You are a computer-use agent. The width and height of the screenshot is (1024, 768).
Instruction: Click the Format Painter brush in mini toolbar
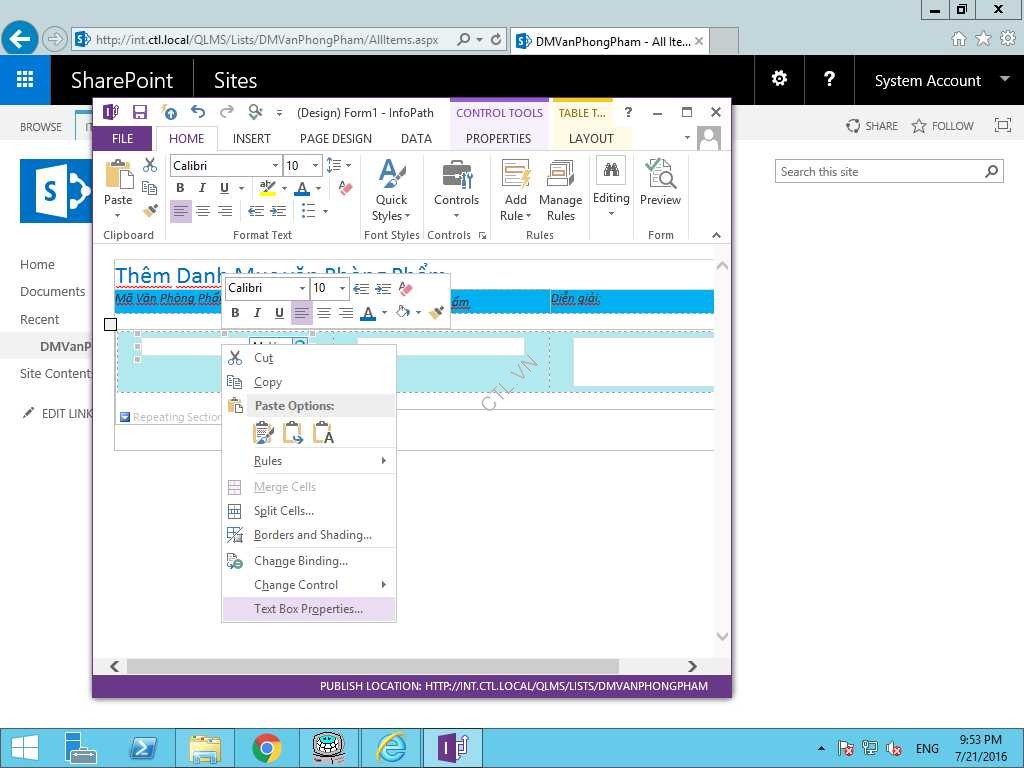[x=436, y=313]
